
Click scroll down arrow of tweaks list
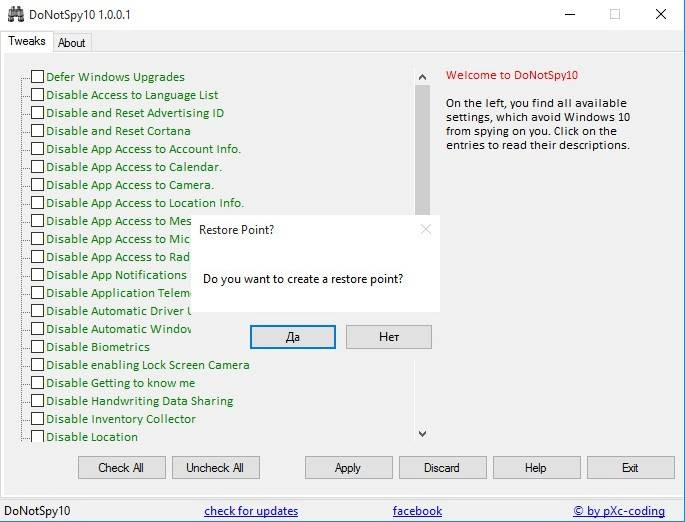(x=422, y=433)
